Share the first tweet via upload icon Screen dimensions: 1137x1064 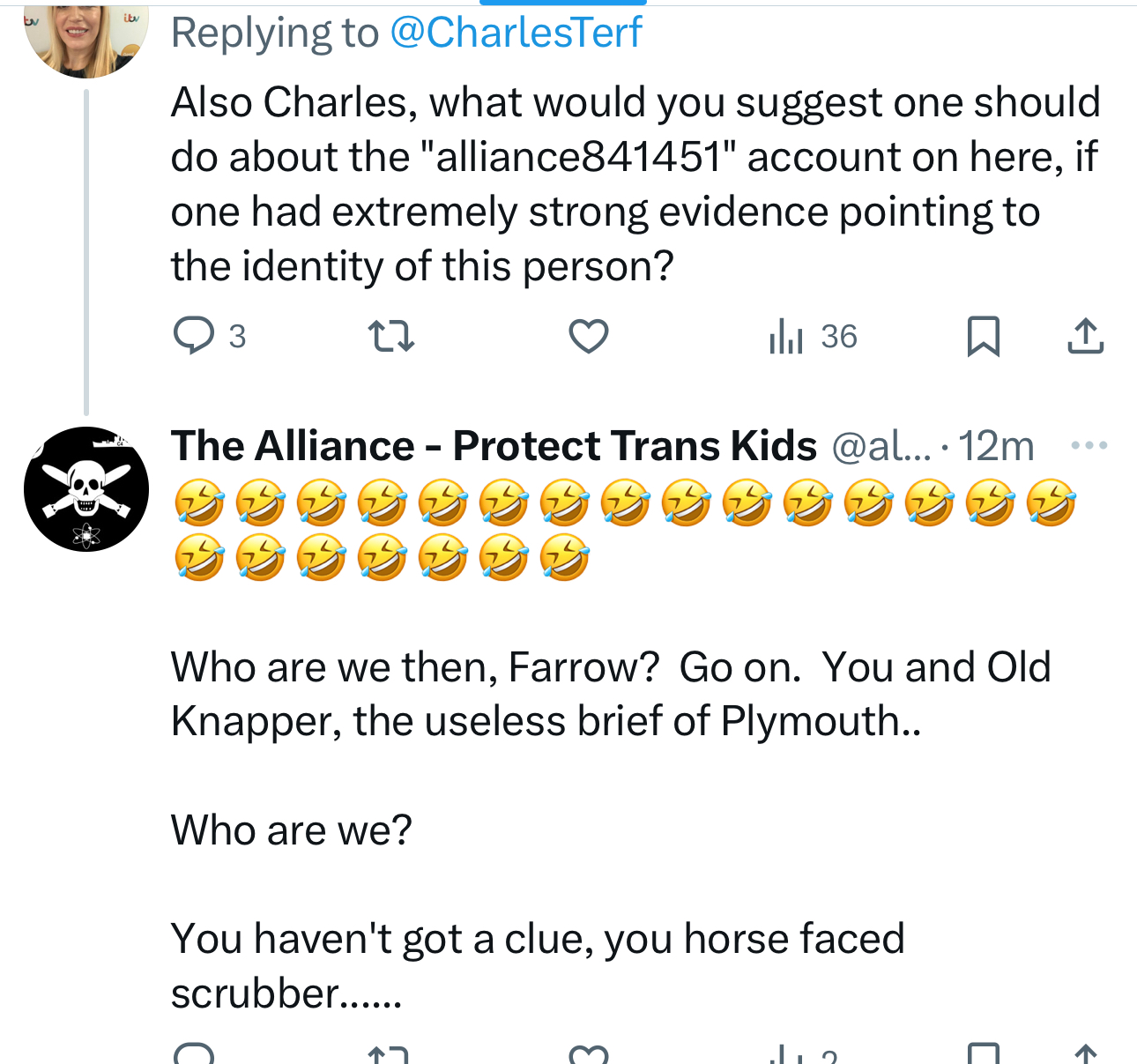point(1085,336)
